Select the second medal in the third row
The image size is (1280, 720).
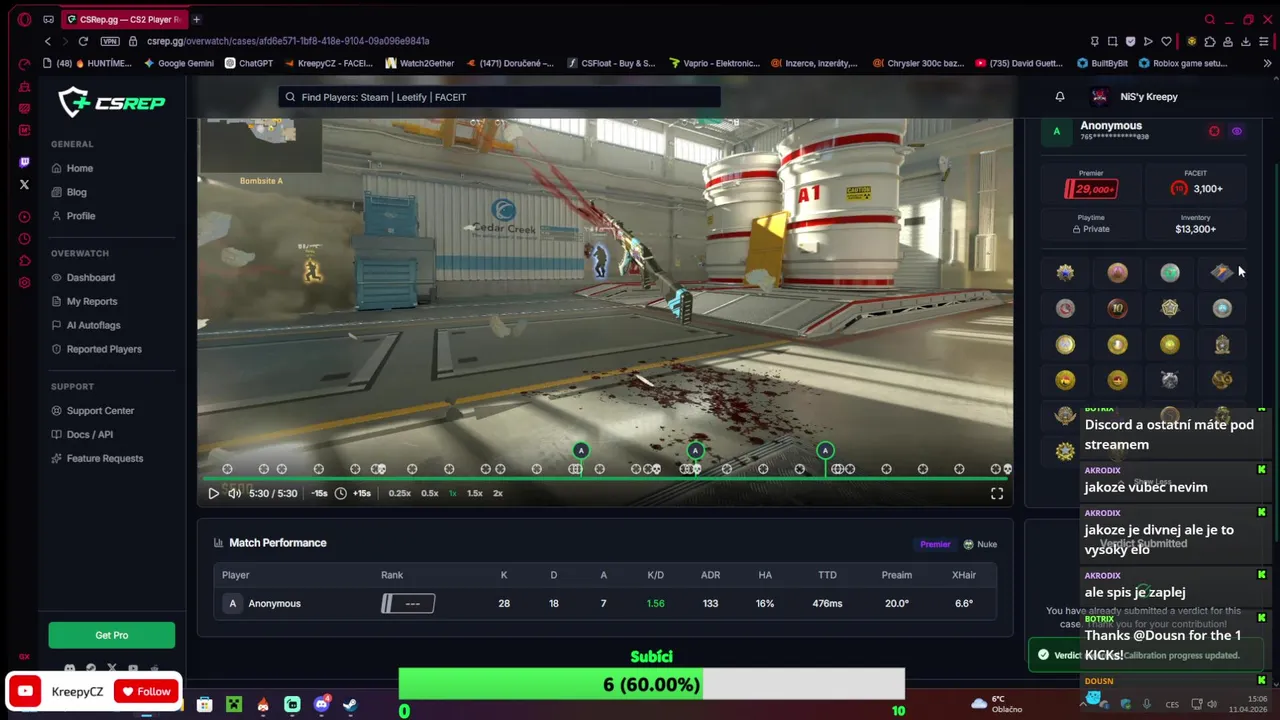(x=1117, y=344)
